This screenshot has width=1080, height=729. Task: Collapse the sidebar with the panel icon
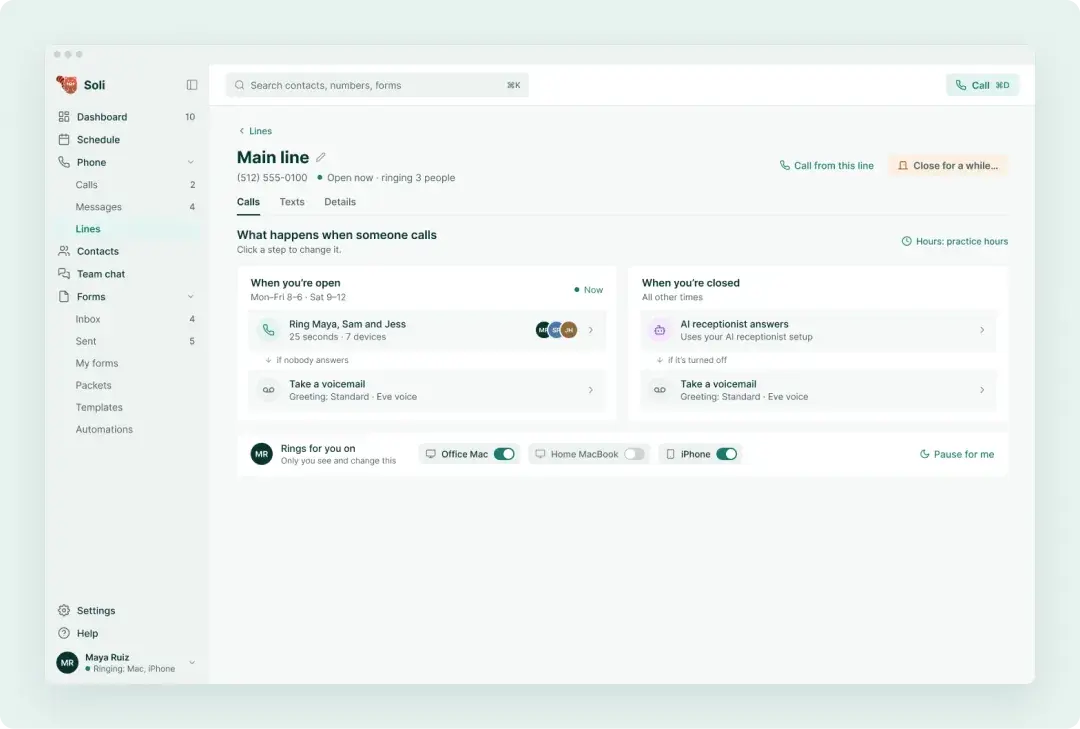192,85
